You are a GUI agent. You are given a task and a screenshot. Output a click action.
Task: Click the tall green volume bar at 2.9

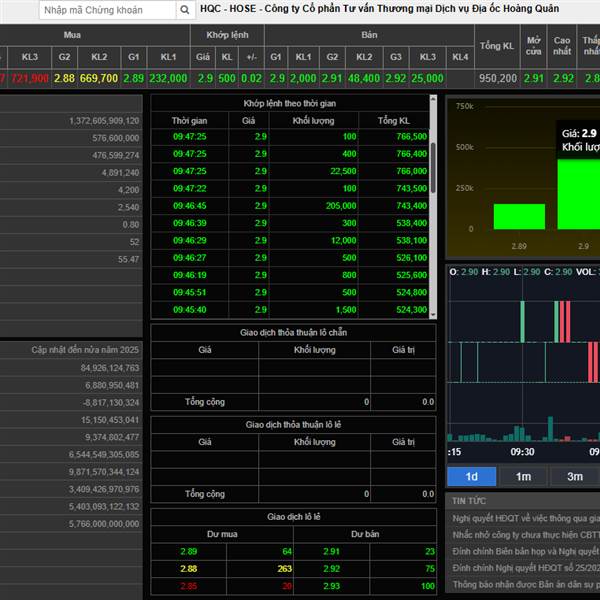579,194
